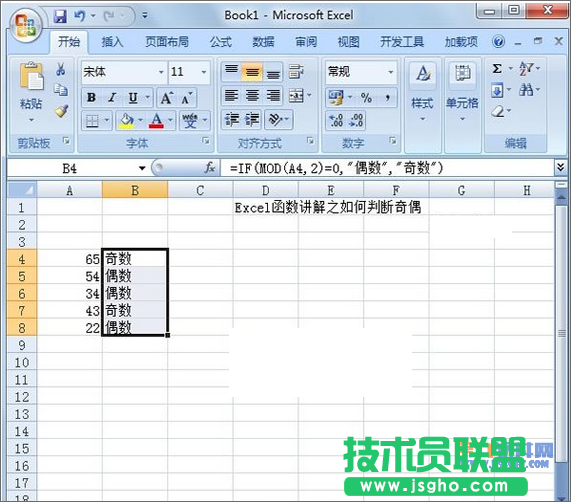Apply cell borders with the border icon

pyautogui.click(x=92, y=121)
